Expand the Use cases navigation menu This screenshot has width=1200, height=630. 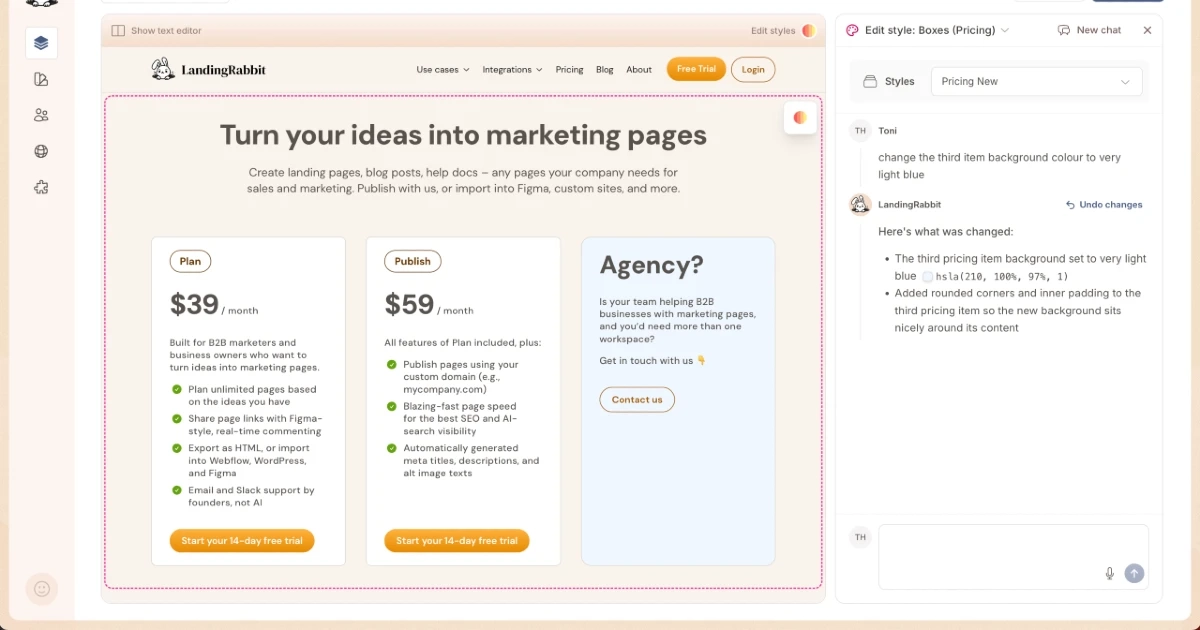(443, 70)
